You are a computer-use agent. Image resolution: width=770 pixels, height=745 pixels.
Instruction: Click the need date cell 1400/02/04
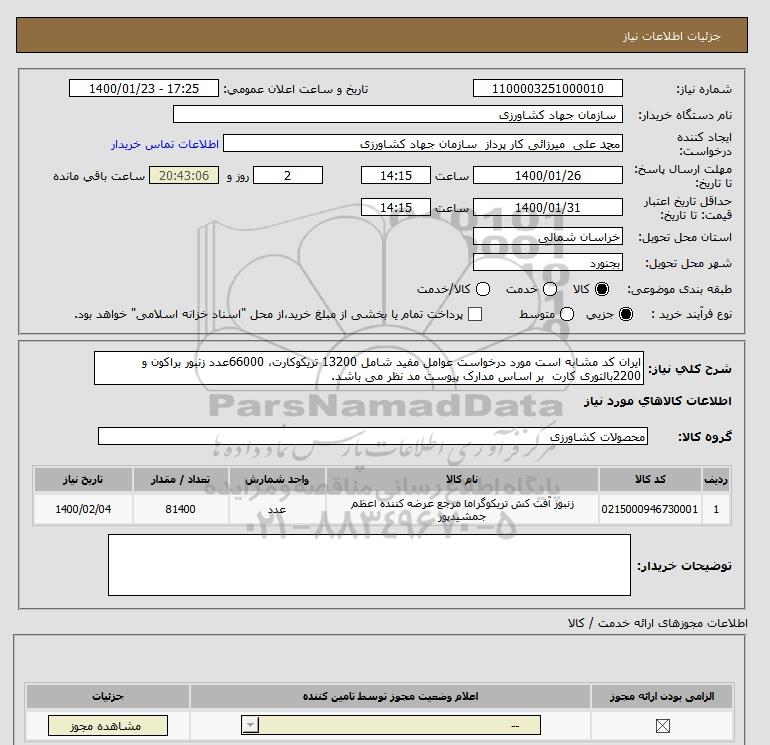pyautogui.click(x=83, y=509)
